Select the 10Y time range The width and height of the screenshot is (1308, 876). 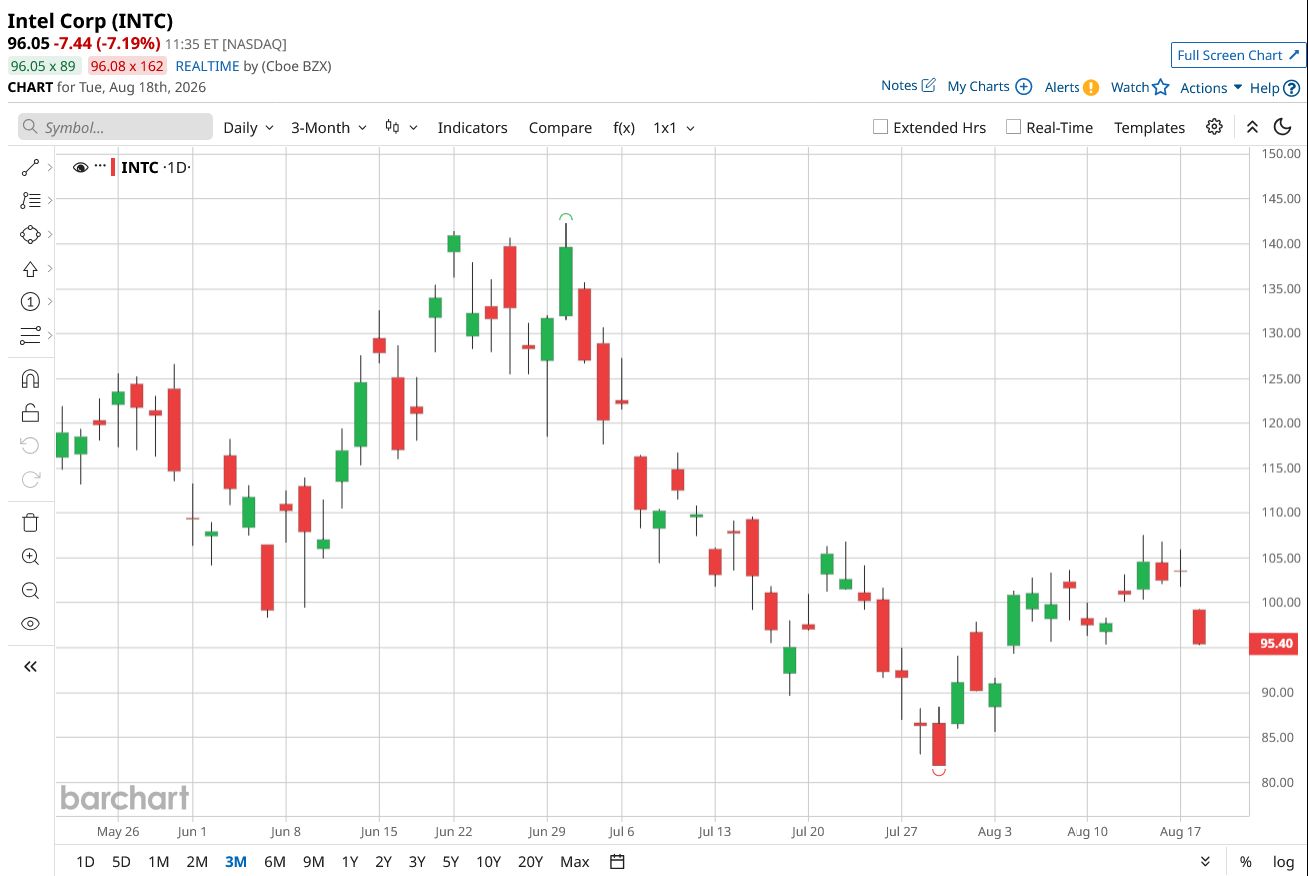coord(488,862)
